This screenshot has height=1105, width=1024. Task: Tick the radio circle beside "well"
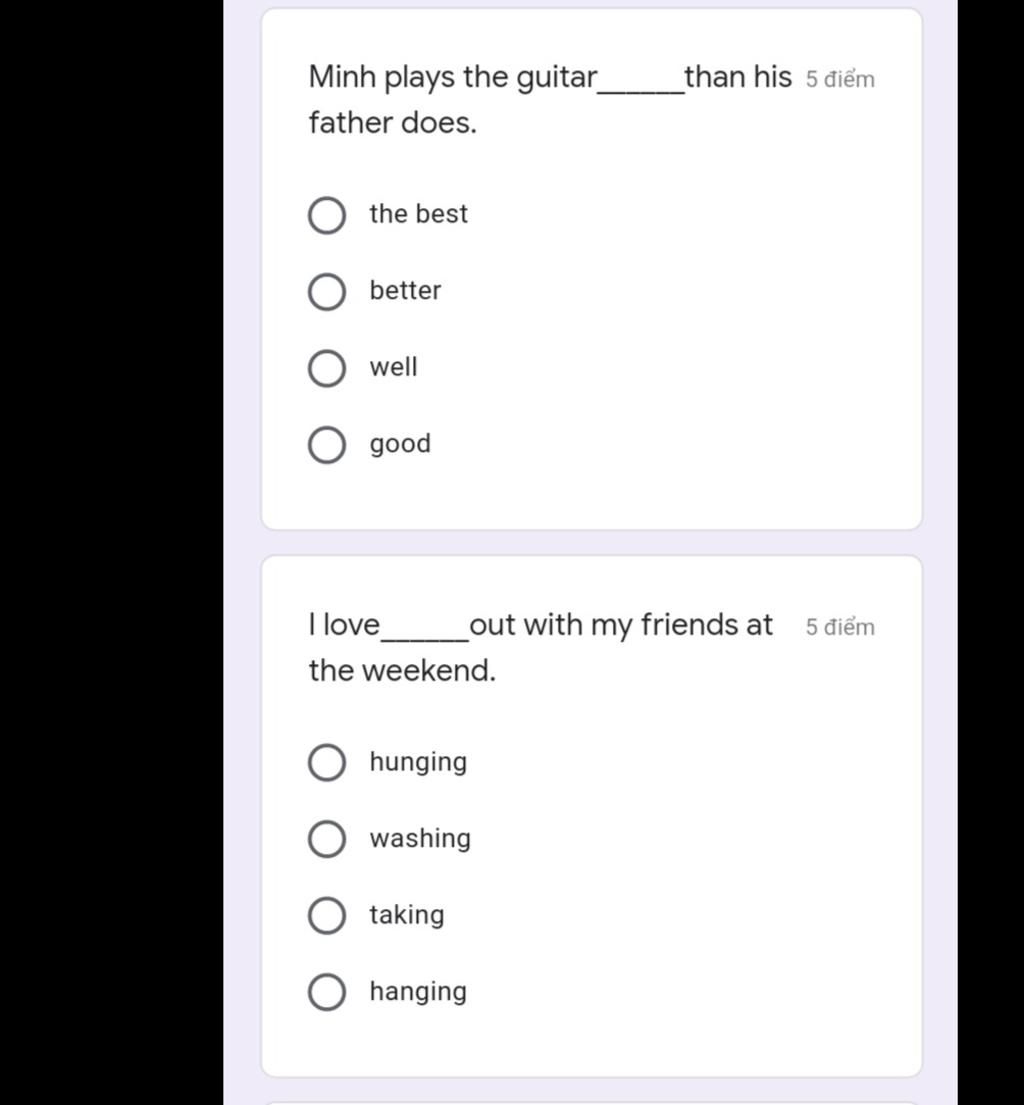pos(326,368)
